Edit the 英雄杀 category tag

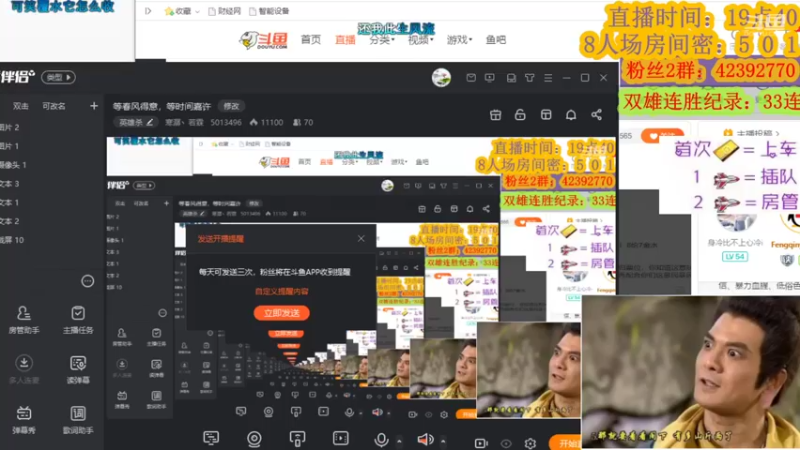tap(135, 122)
